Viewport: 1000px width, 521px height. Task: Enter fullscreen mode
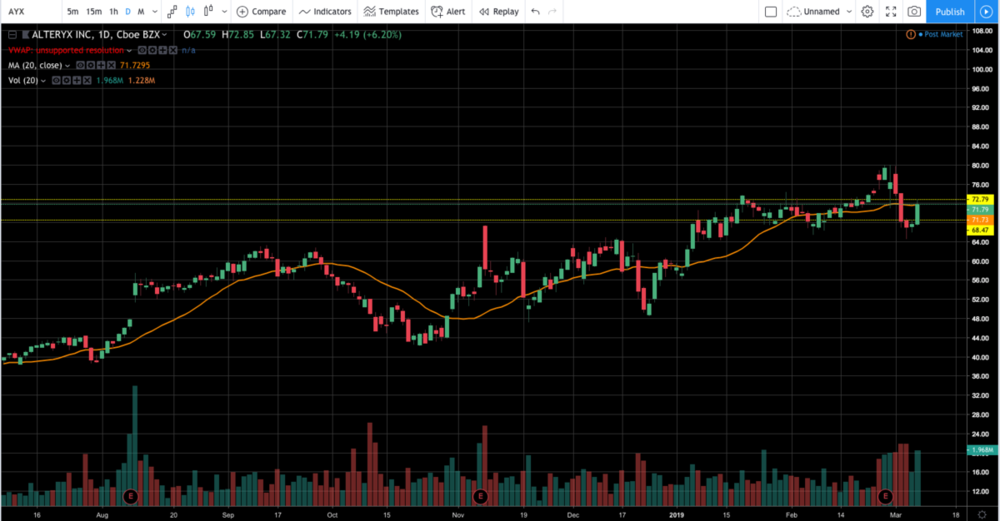[890, 12]
